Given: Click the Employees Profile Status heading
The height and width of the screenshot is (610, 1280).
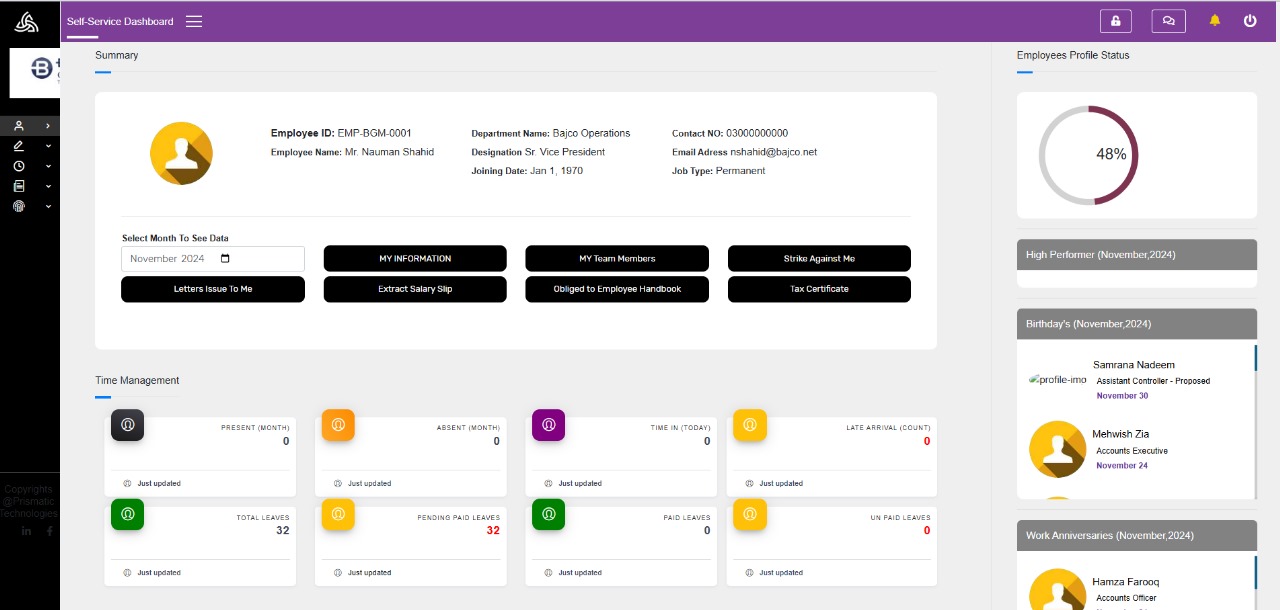Looking at the screenshot, I should 1073,55.
